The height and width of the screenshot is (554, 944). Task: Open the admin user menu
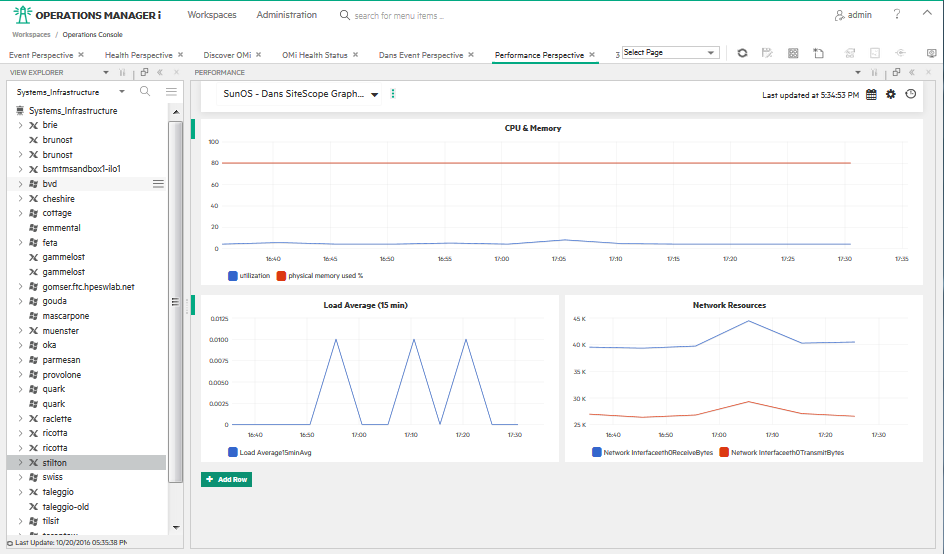[x=853, y=15]
